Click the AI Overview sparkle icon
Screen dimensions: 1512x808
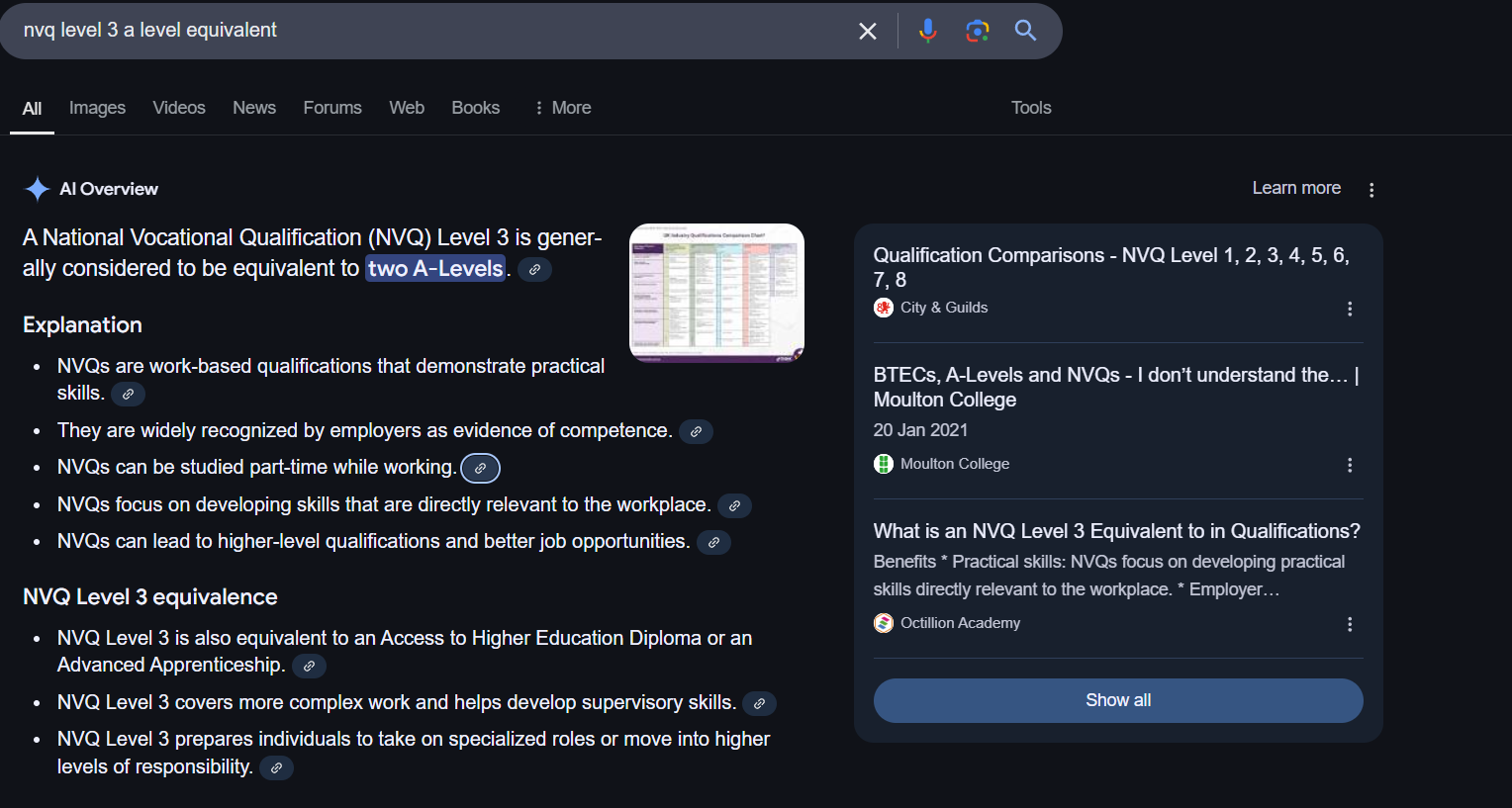tap(38, 189)
